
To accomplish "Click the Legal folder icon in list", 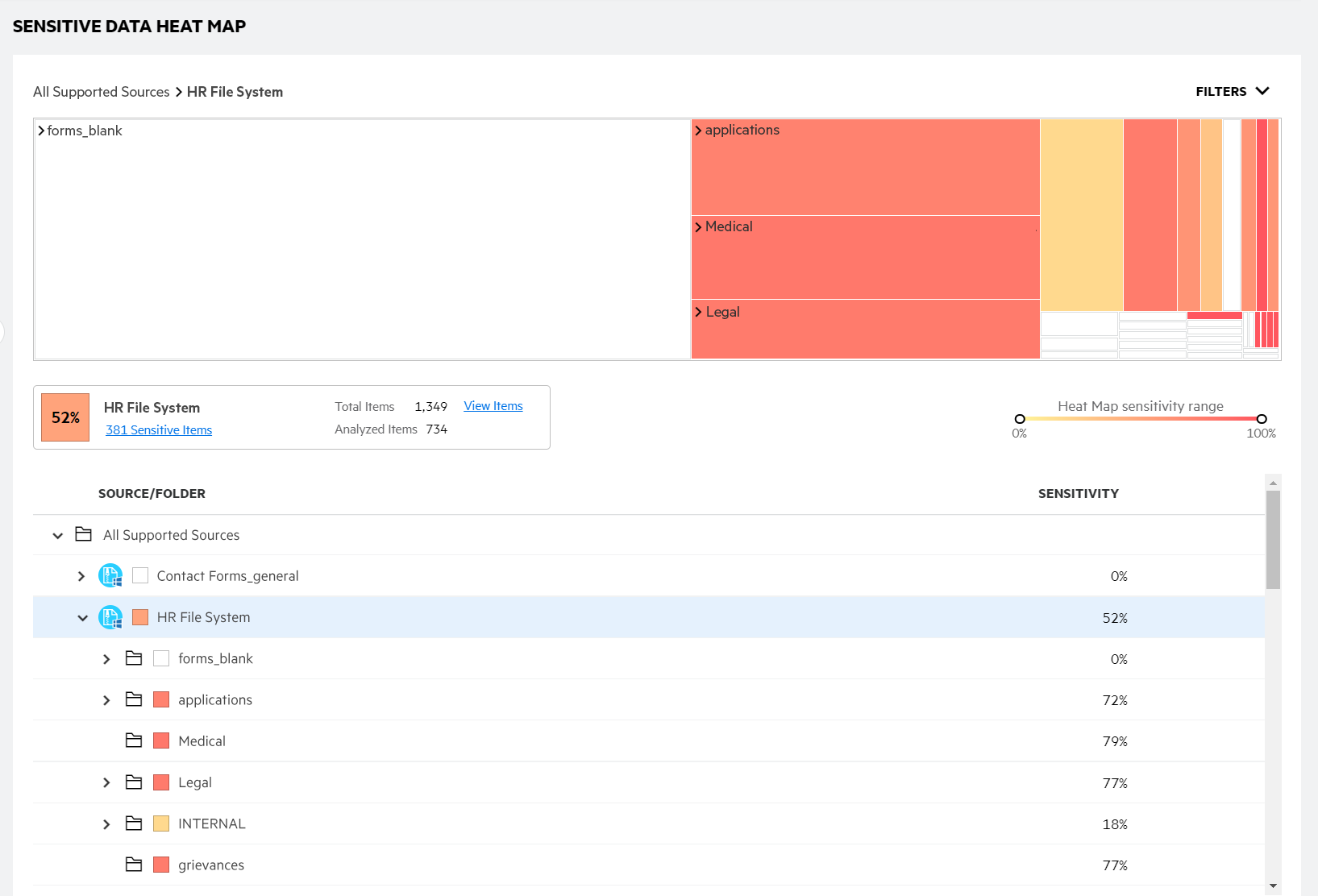I will tap(134, 782).
